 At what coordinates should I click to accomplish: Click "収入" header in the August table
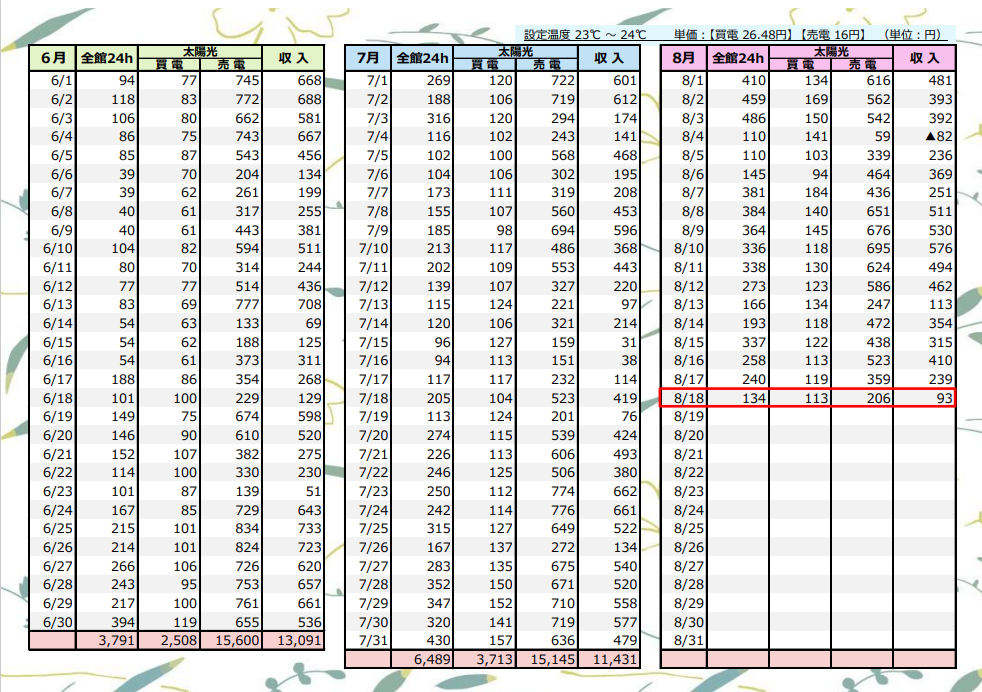tap(924, 58)
